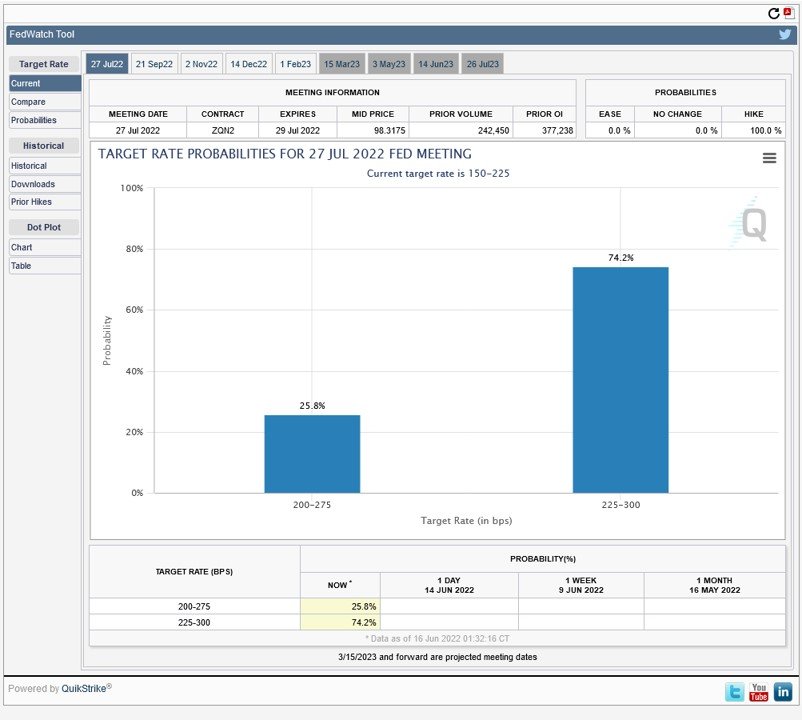The image size is (802, 720).
Task: Switch to the 21 Sep22 meeting tab
Action: pyautogui.click(x=154, y=64)
